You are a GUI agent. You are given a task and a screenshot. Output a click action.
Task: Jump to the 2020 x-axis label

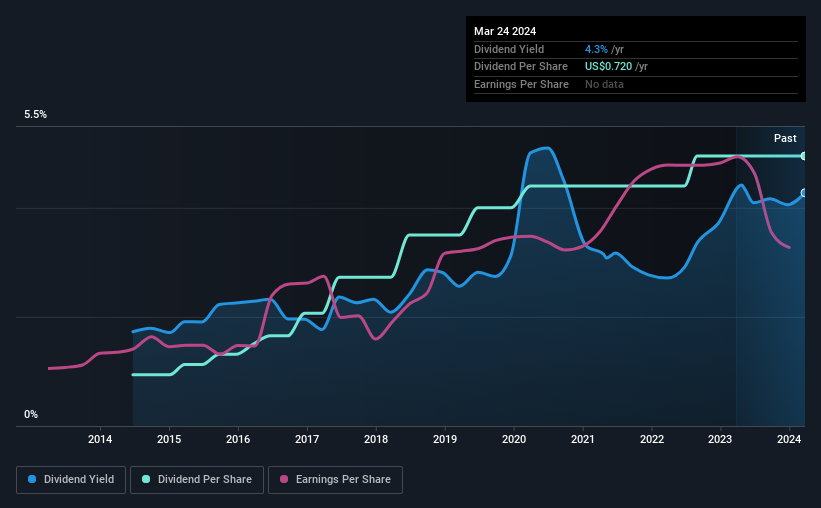coord(514,439)
